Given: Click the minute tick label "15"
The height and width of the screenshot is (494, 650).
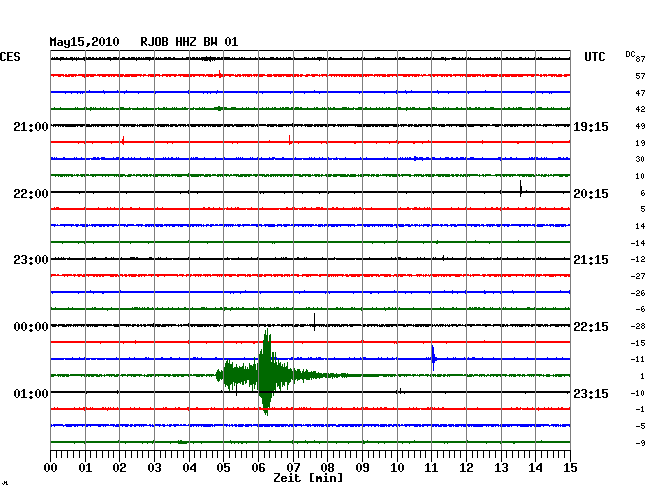Looking at the screenshot, I should pyautogui.click(x=570, y=468).
